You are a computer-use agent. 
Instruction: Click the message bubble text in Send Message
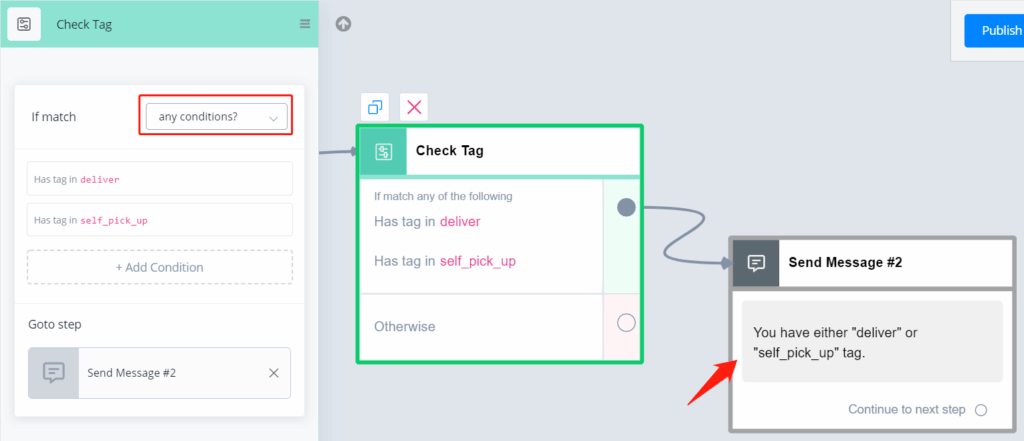(872, 342)
